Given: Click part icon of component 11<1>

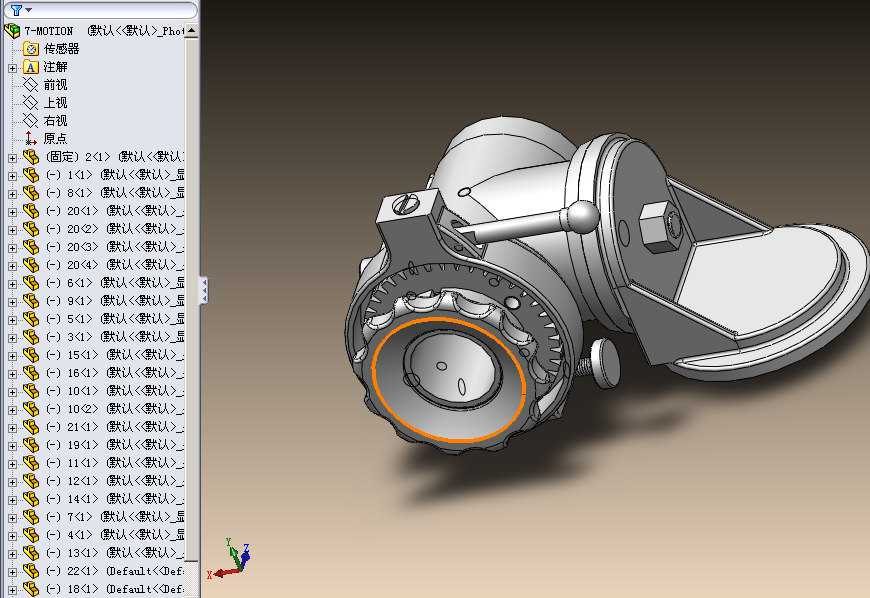Looking at the screenshot, I should pos(31,463).
